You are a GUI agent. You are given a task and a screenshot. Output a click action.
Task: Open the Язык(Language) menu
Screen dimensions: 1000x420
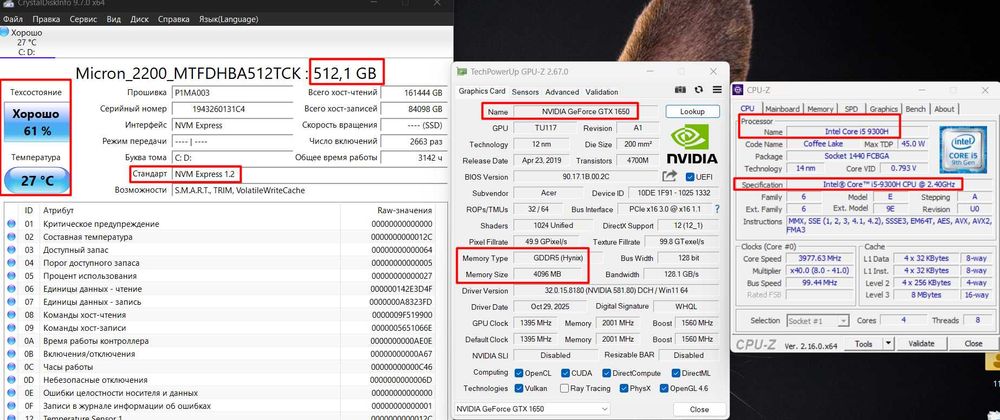(x=227, y=19)
